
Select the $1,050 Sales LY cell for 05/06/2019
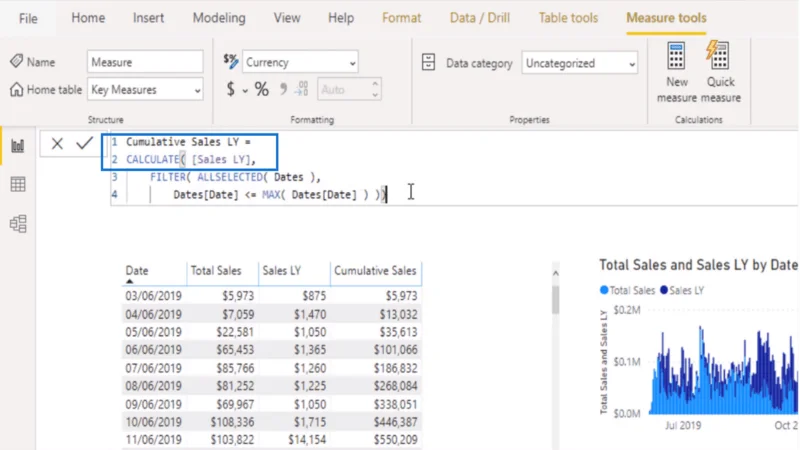[310, 332]
